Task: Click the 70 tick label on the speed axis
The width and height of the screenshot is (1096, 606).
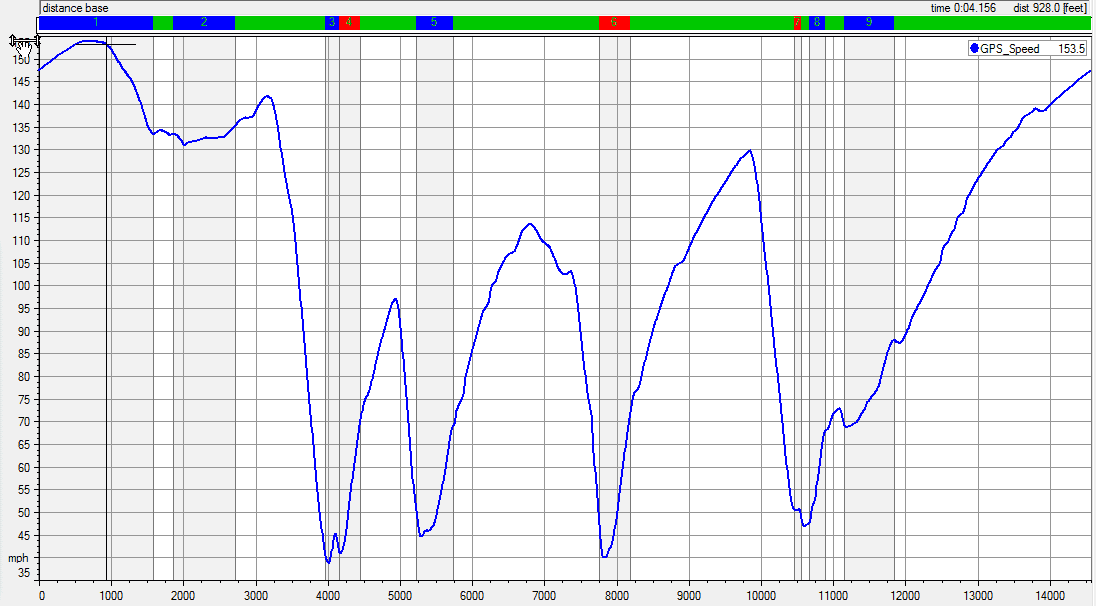Action: (x=24, y=421)
